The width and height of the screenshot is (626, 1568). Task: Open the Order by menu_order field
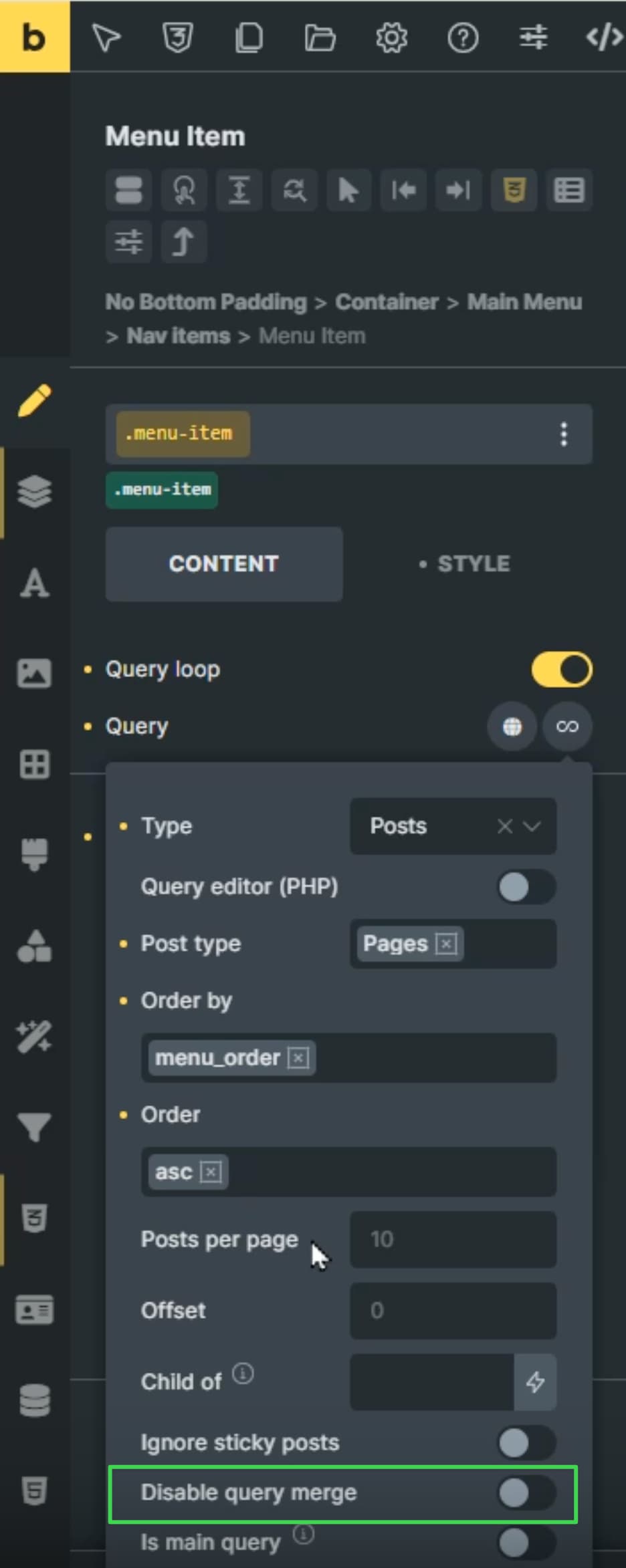point(348,1058)
